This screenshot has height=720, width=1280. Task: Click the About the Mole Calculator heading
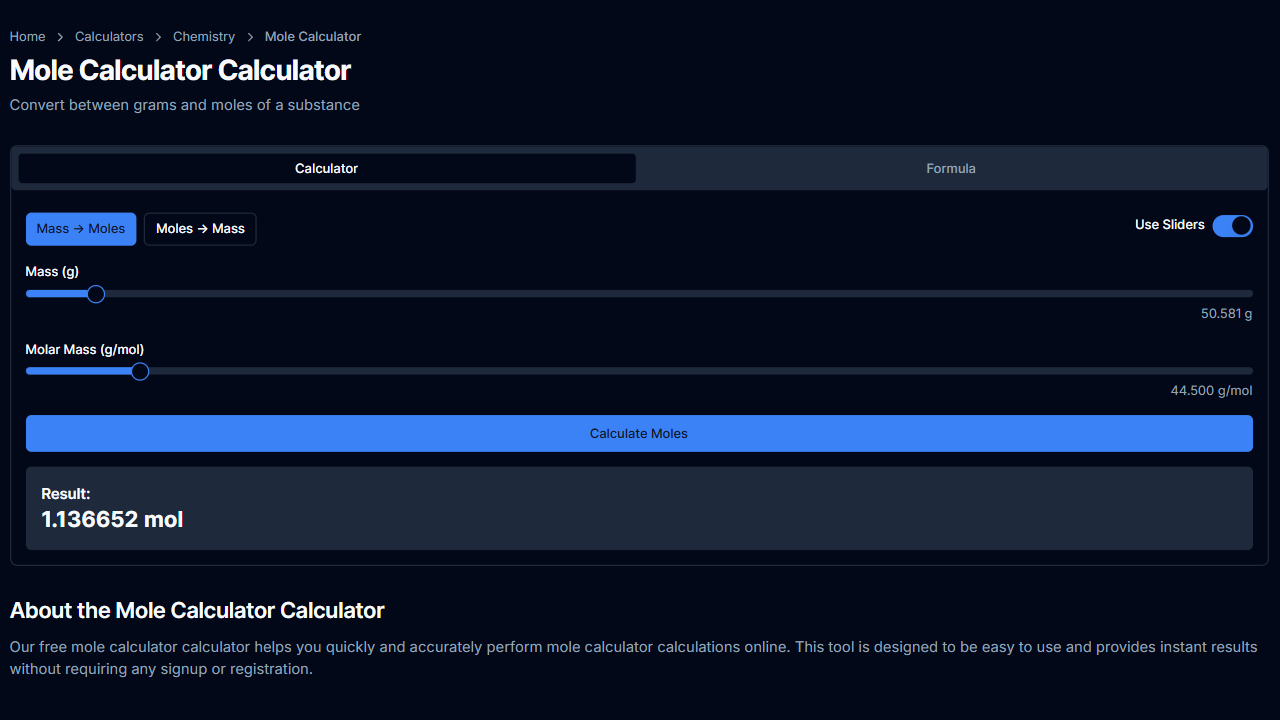click(x=197, y=610)
